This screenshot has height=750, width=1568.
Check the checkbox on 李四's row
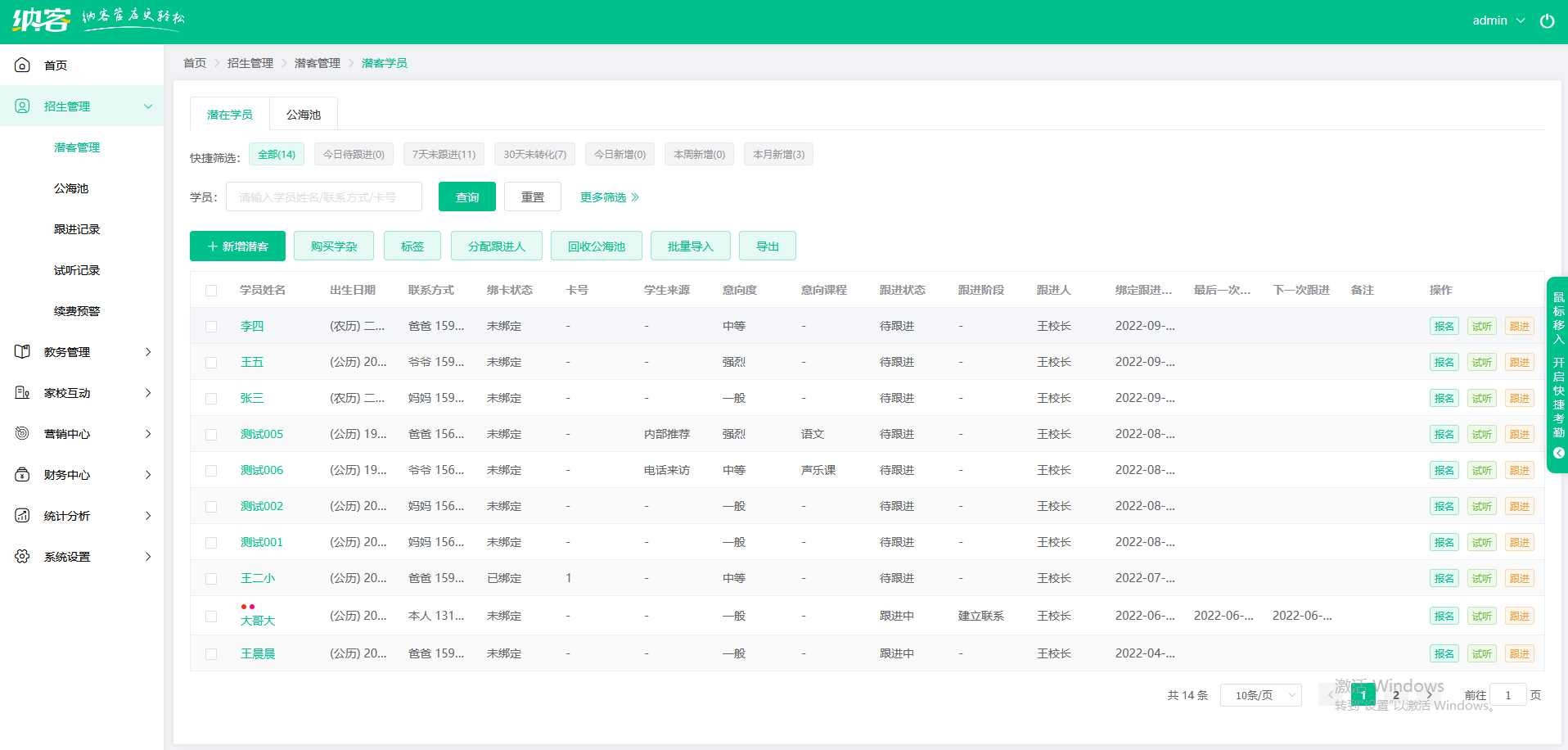tap(211, 325)
